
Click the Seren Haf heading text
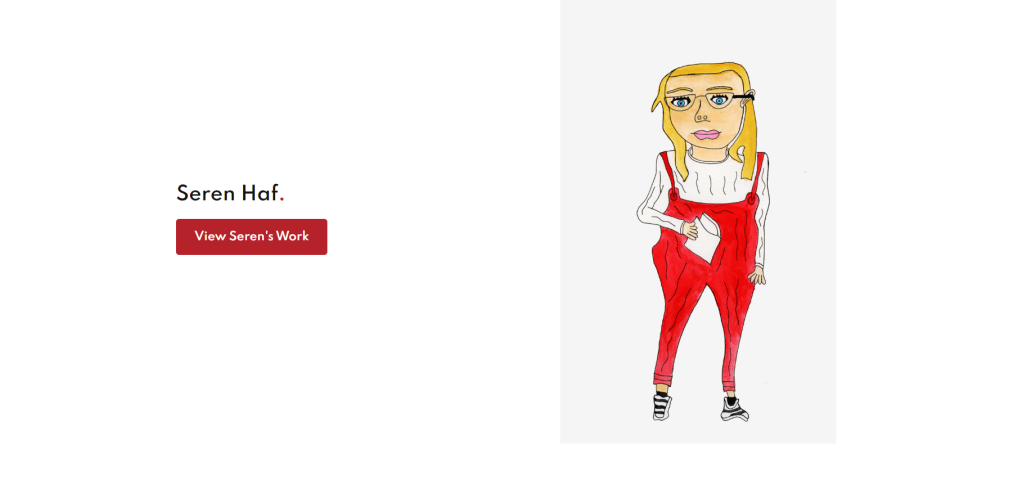(230, 194)
